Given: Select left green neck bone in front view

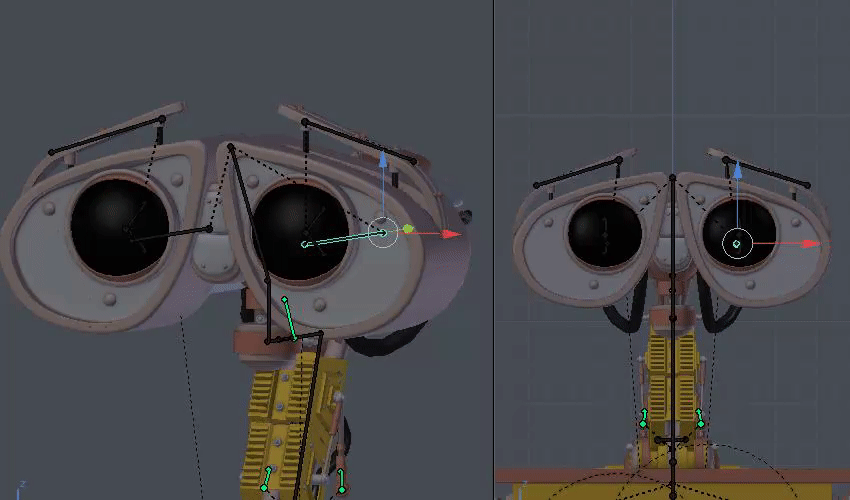Looking at the screenshot, I should (643, 418).
